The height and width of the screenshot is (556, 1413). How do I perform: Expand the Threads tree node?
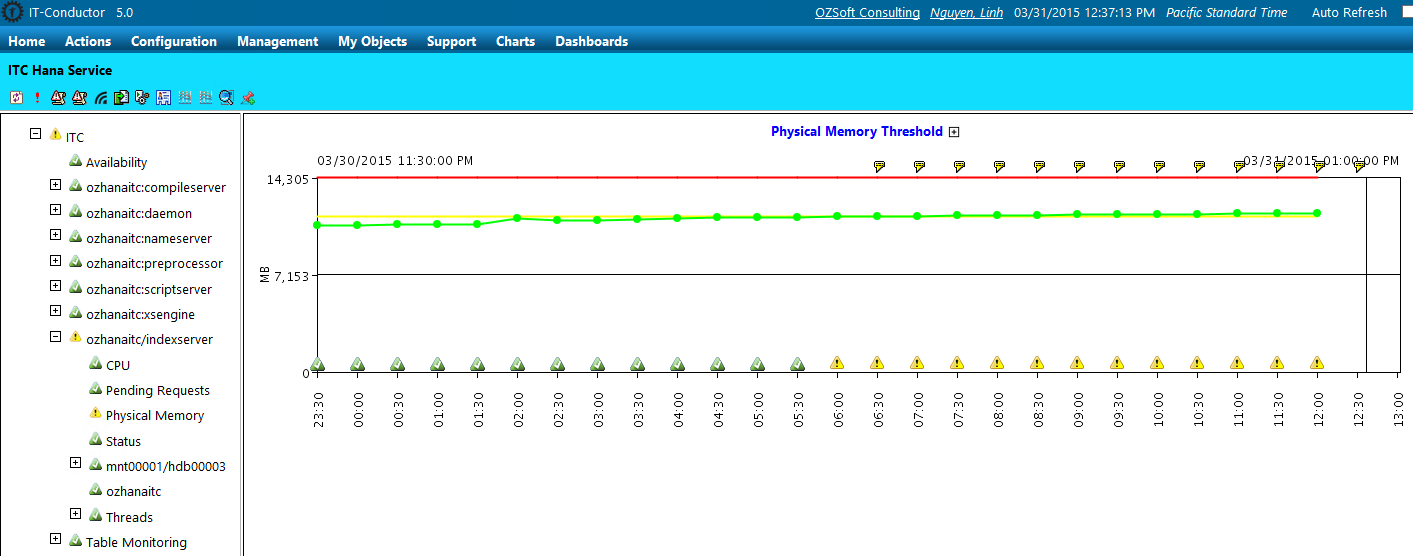[x=76, y=514]
